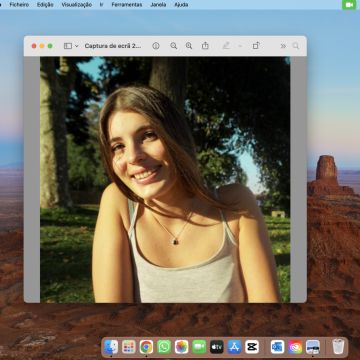Click the window title "Captura de ecrã 2..."
Screen dimensions: 360x360
[113, 46]
